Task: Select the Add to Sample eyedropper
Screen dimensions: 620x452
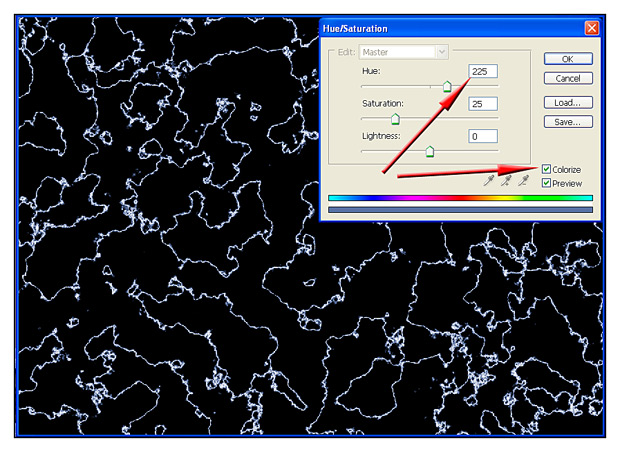Action: click(506, 181)
